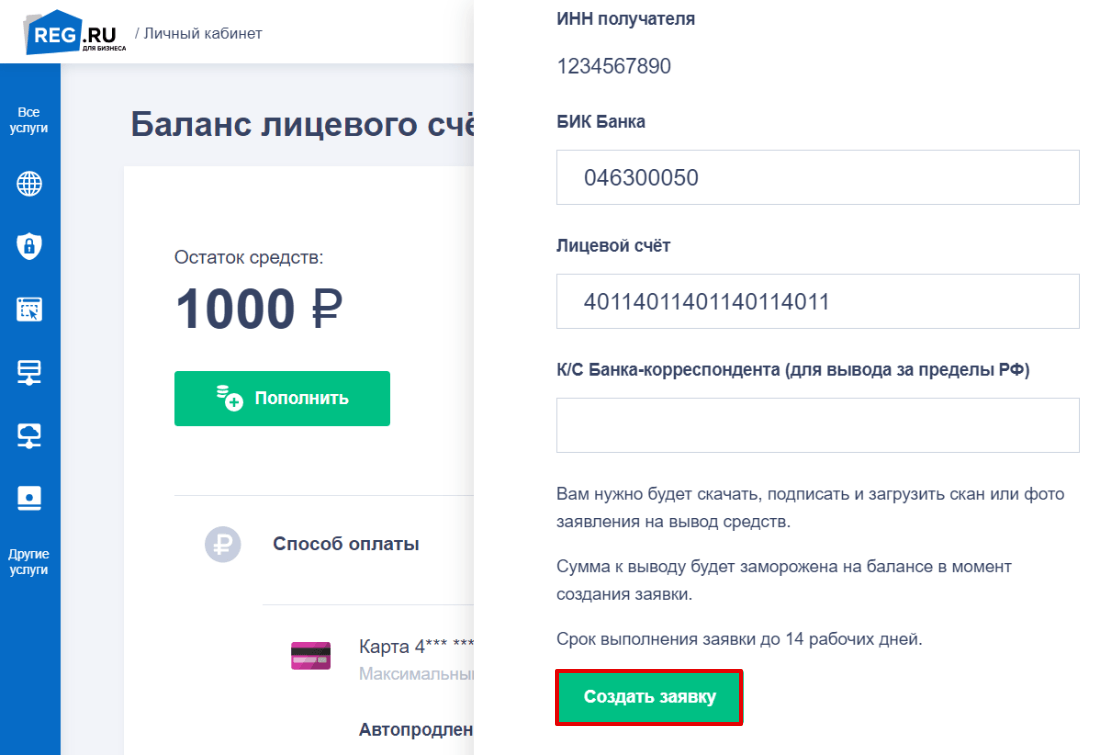Open Все услуги in sidebar
Screen dimensions: 1100x755
pos(29,120)
